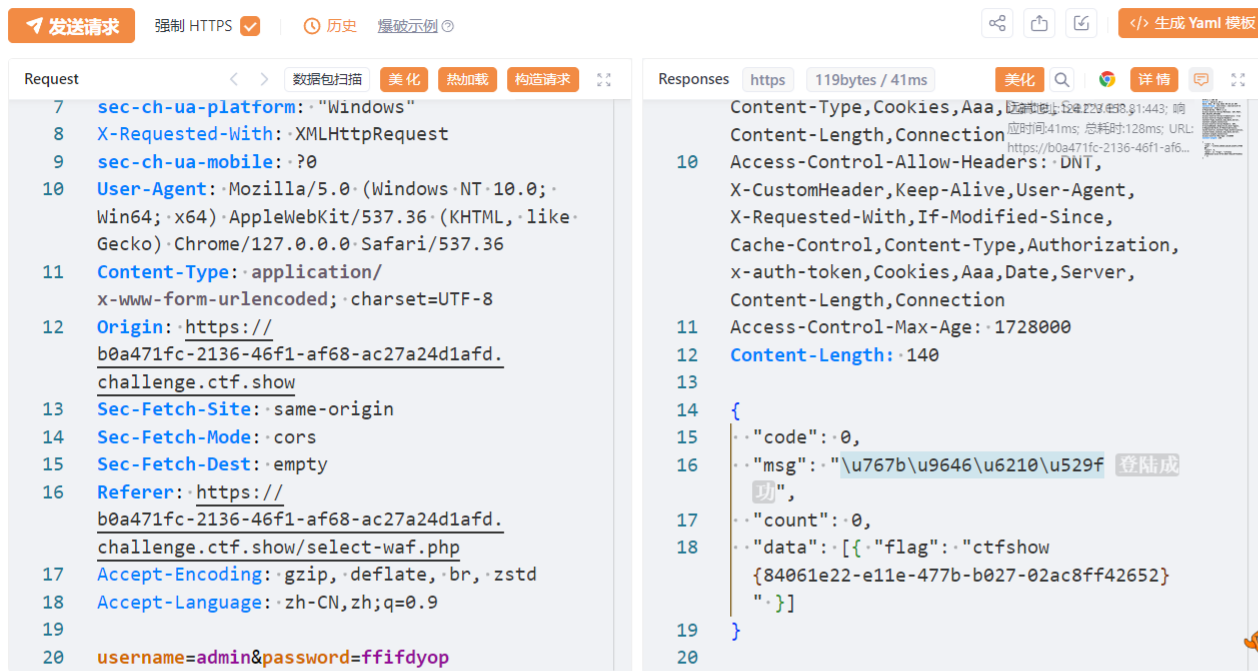
Task: Click the Responses panel title
Action: tap(693, 79)
